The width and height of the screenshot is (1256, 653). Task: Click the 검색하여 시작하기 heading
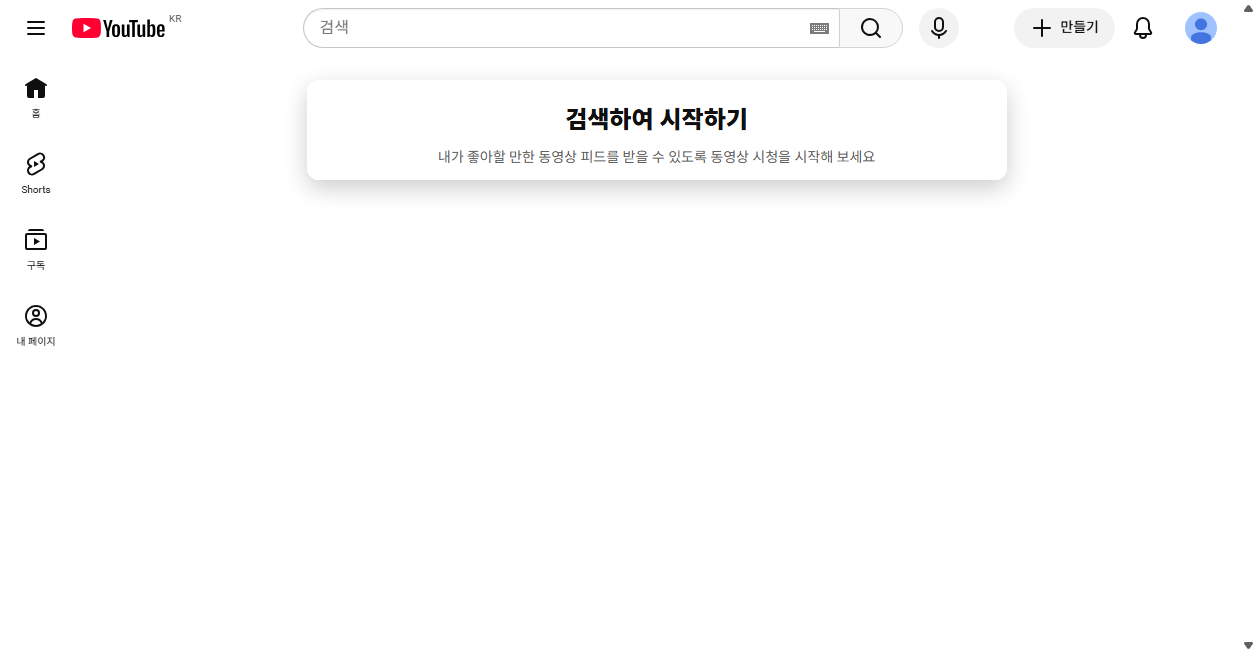pyautogui.click(x=657, y=119)
